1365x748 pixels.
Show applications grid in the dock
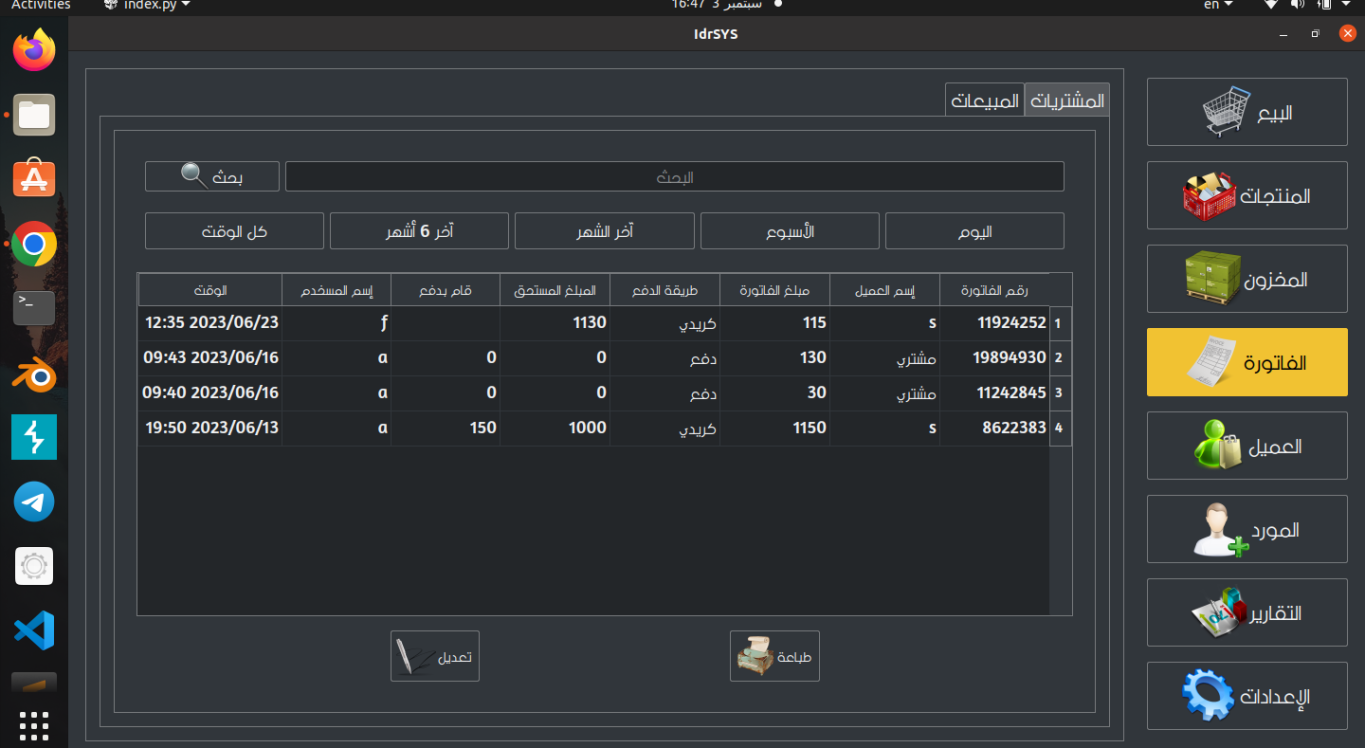34,724
